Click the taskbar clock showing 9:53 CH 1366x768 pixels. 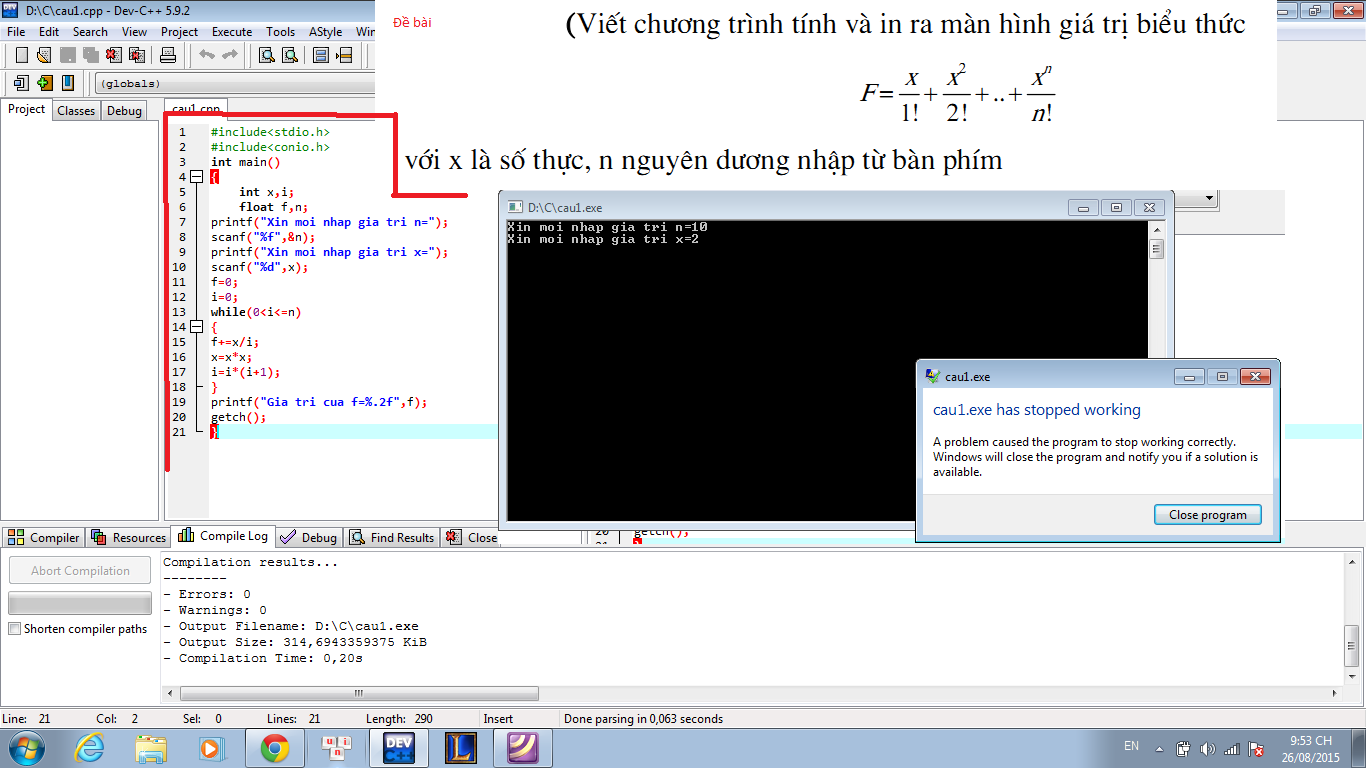point(1310,748)
